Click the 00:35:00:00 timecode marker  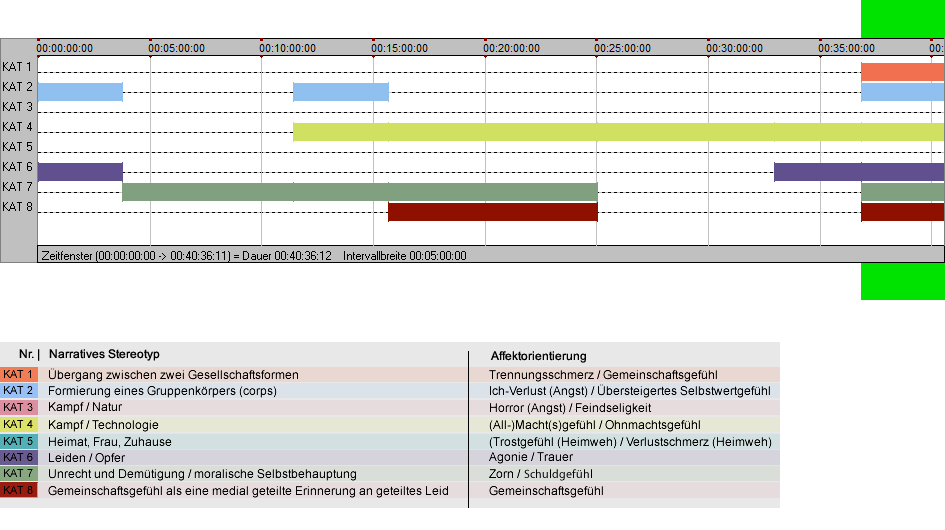click(x=846, y=48)
